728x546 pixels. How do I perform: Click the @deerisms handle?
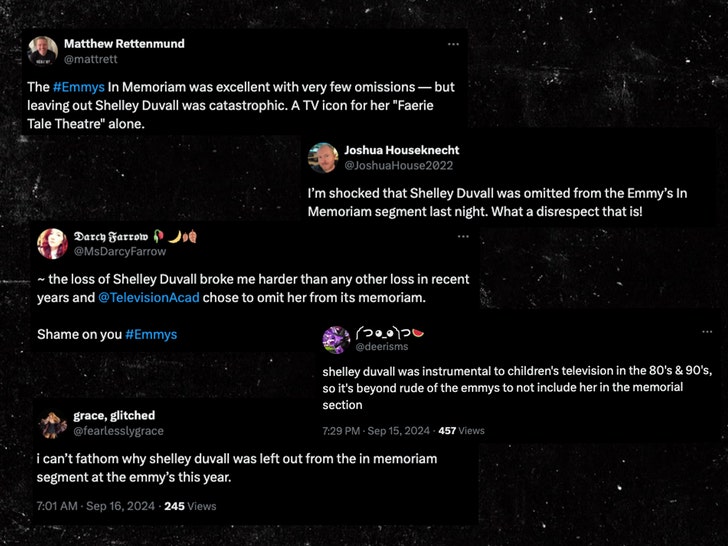(382, 347)
